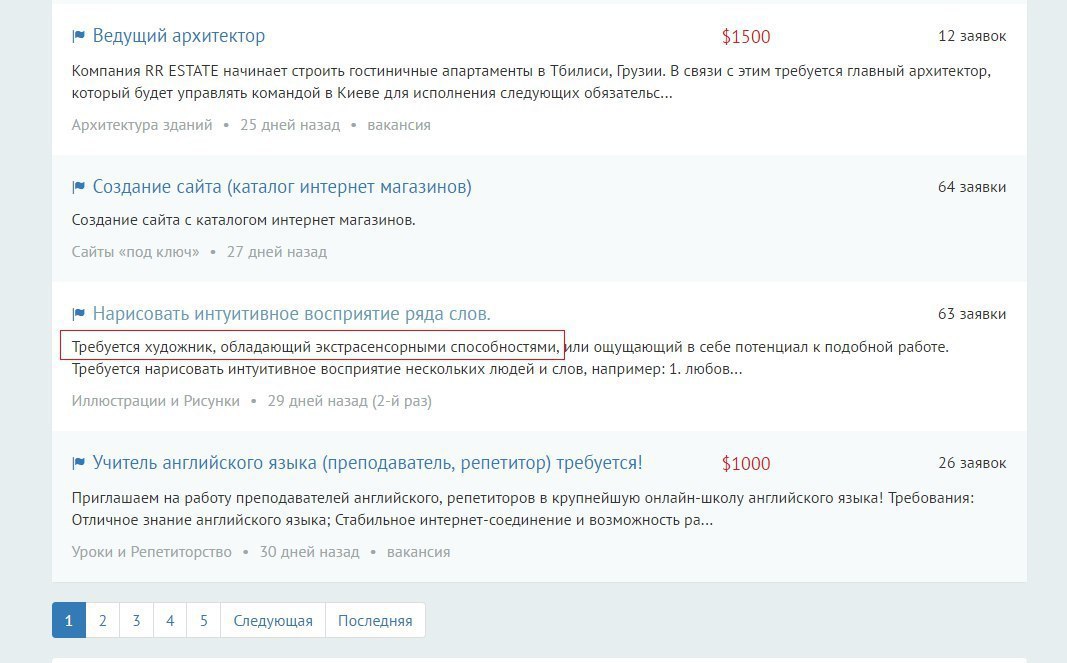Open "Нарисовать интуитивное восприятие ряда слов" project
This screenshot has width=1067, height=663.
click(291, 314)
